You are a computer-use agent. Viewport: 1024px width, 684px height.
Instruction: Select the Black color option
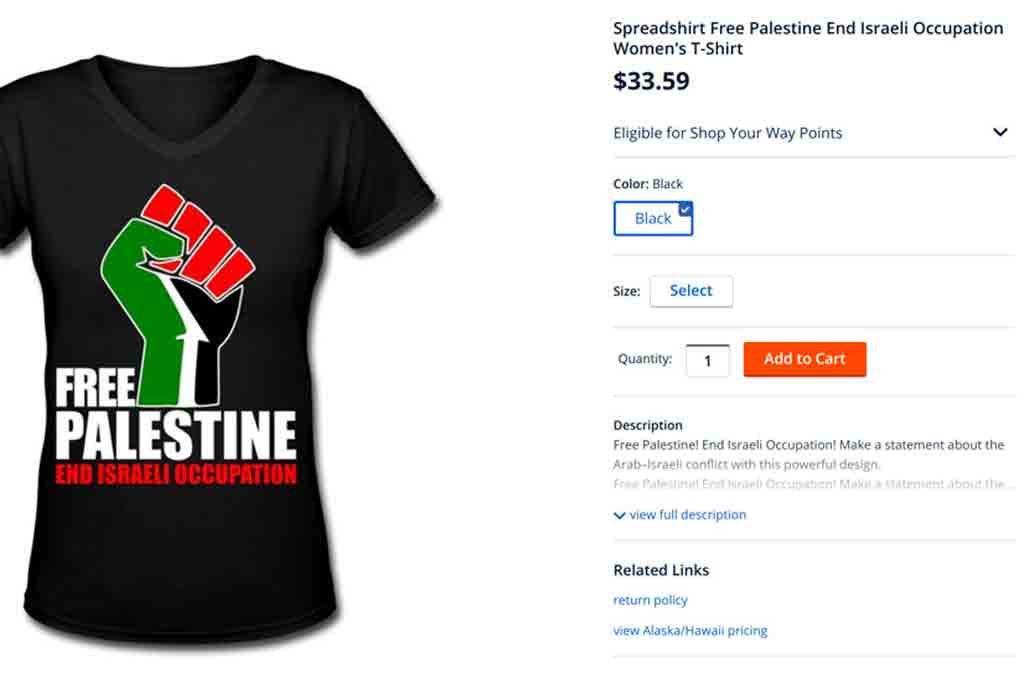pyautogui.click(x=653, y=218)
